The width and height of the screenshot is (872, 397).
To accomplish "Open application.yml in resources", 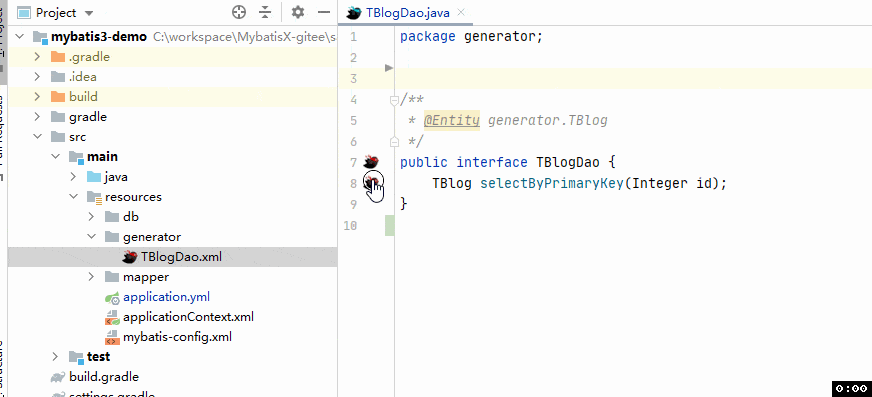I will click(166, 297).
